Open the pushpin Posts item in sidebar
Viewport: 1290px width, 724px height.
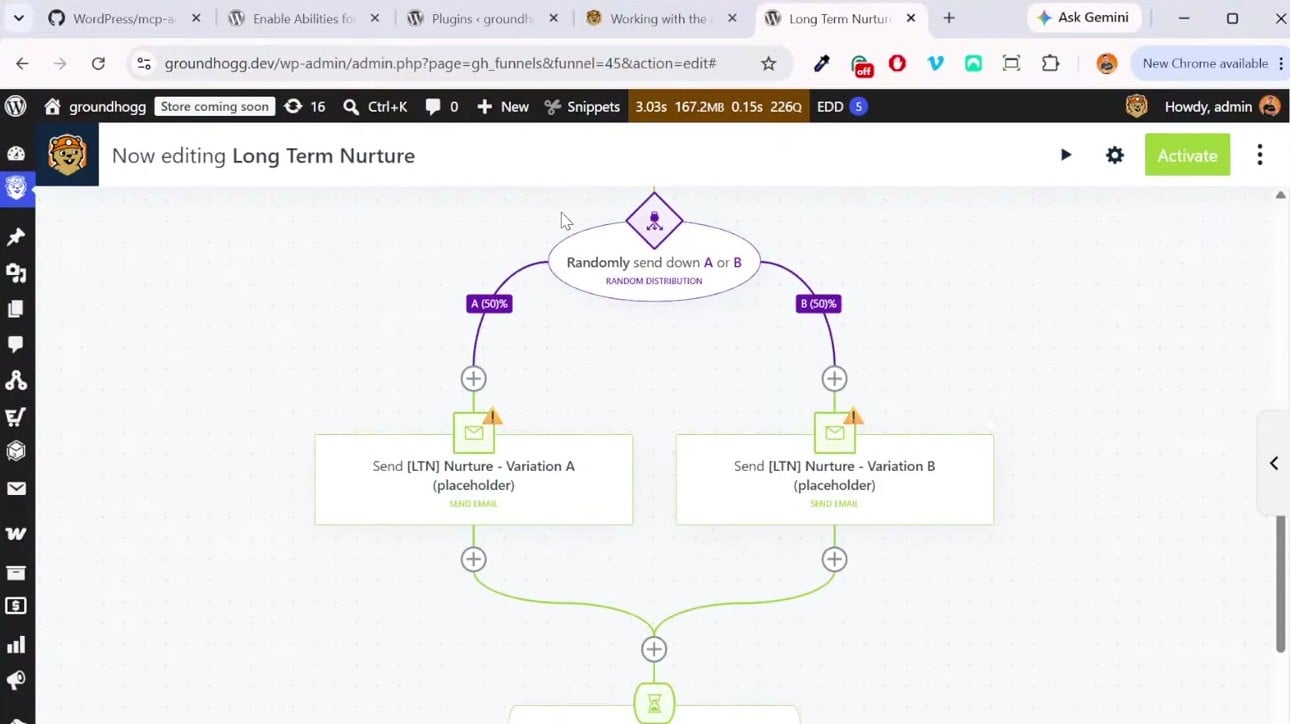[16, 237]
